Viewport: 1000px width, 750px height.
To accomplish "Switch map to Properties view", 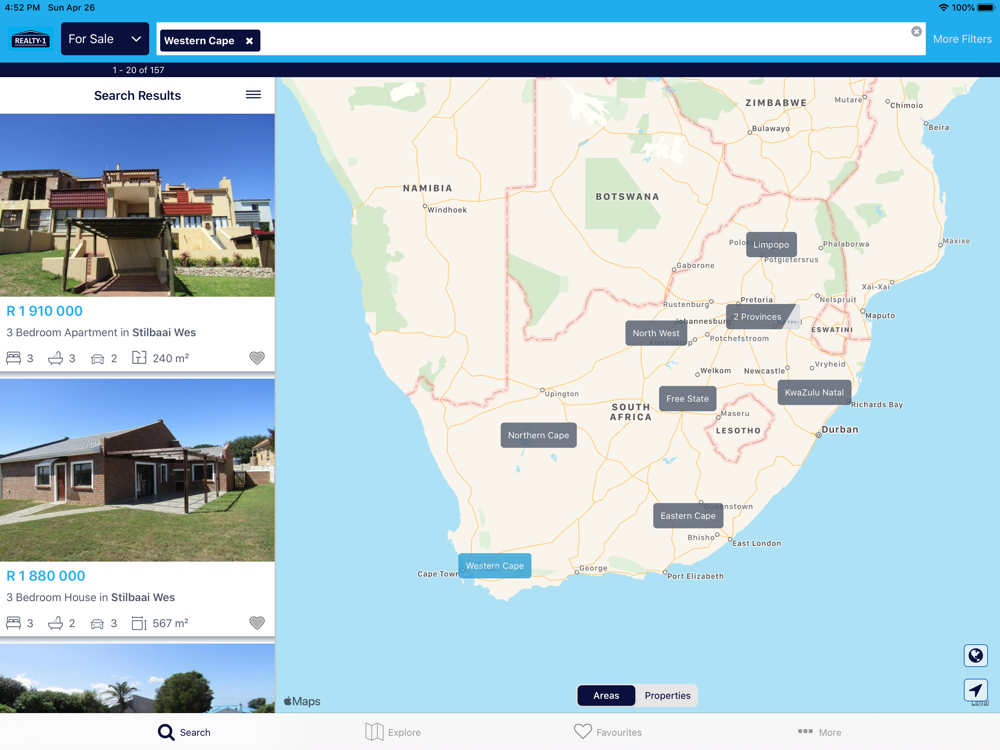I will (667, 696).
